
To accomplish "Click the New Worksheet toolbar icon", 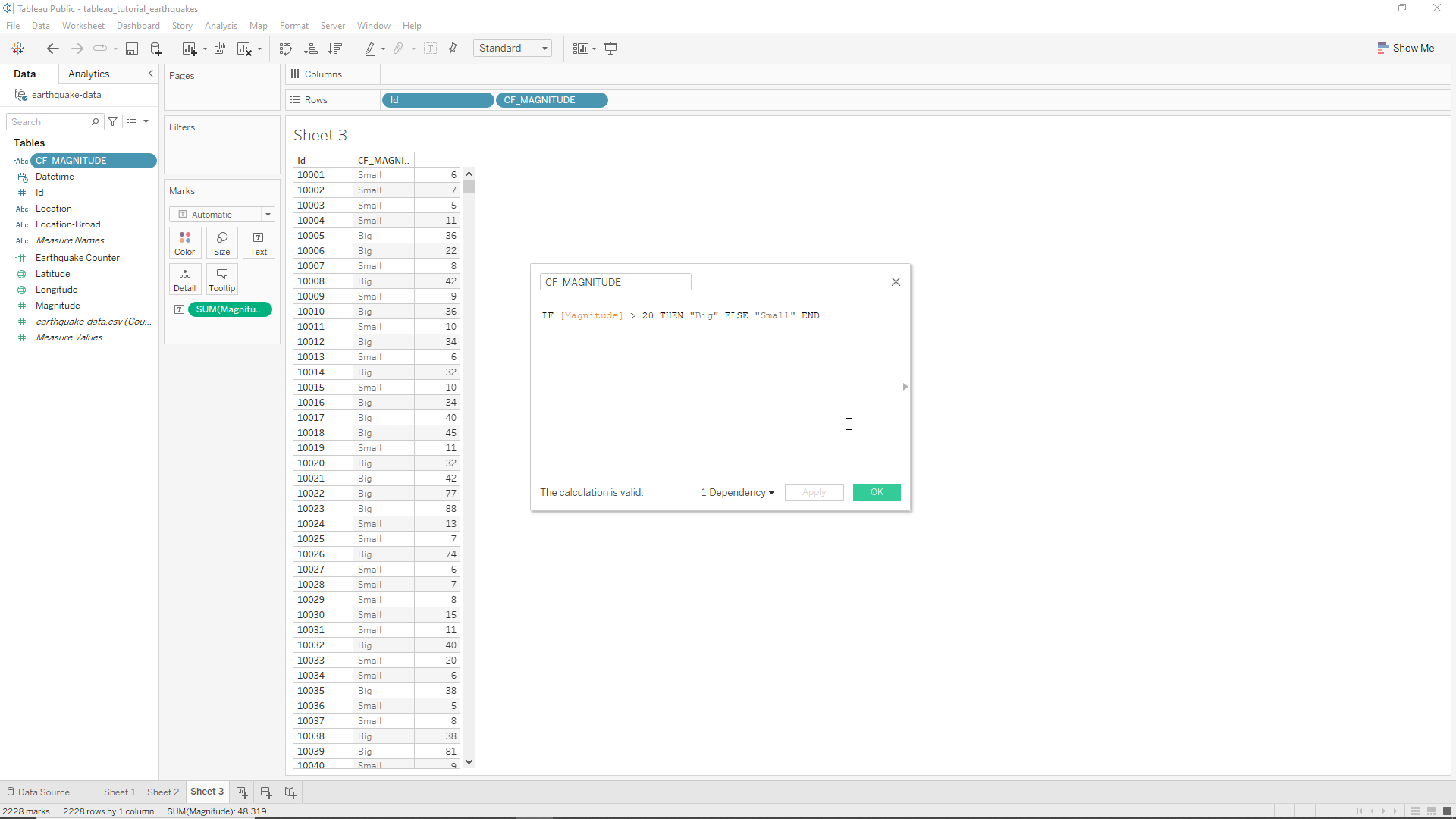I will [190, 49].
